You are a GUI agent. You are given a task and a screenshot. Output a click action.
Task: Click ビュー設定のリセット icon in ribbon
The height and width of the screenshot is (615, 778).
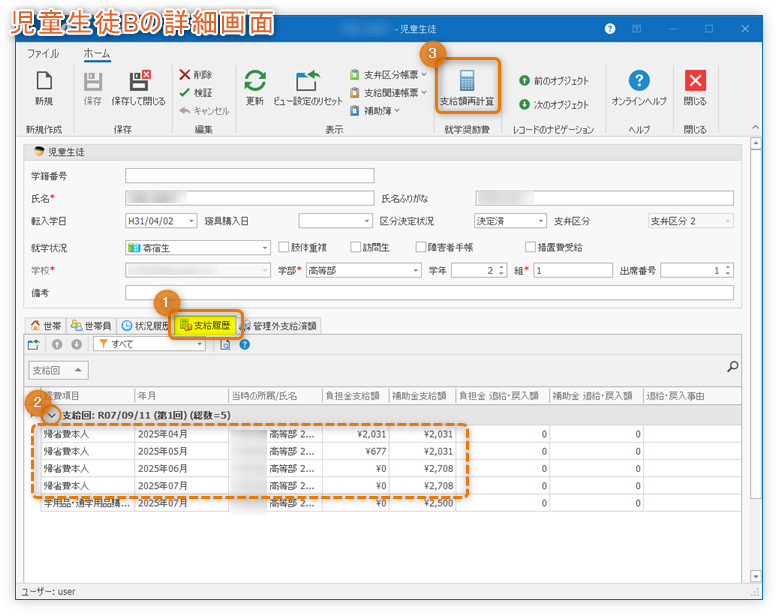click(x=307, y=81)
